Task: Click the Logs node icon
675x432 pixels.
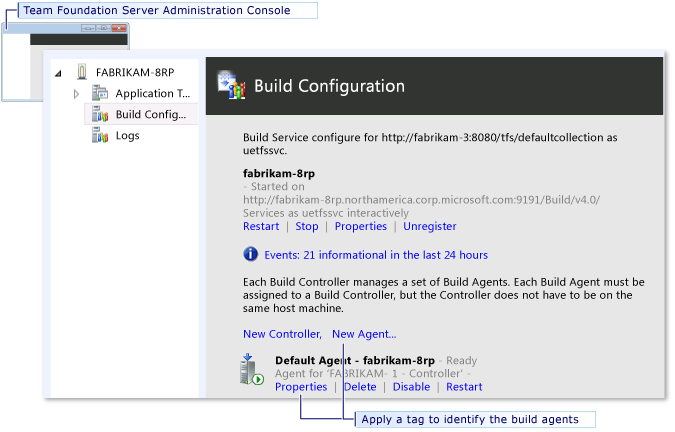Action: 99,135
